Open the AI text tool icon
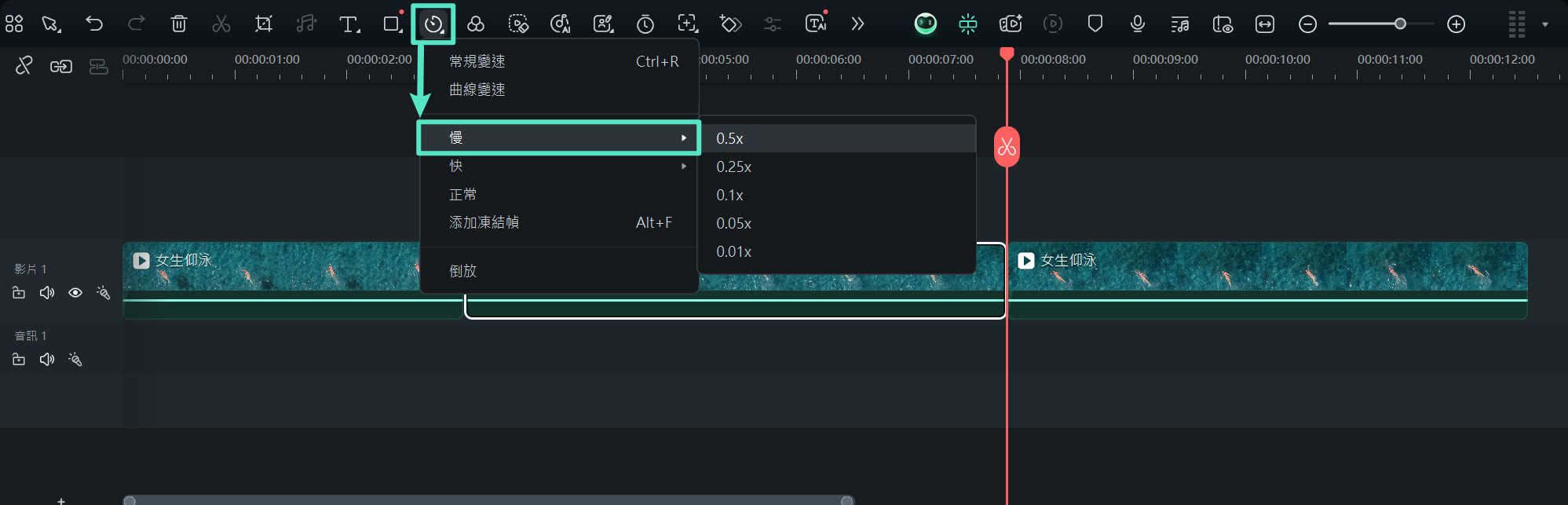This screenshot has height=505, width=1568. [817, 24]
